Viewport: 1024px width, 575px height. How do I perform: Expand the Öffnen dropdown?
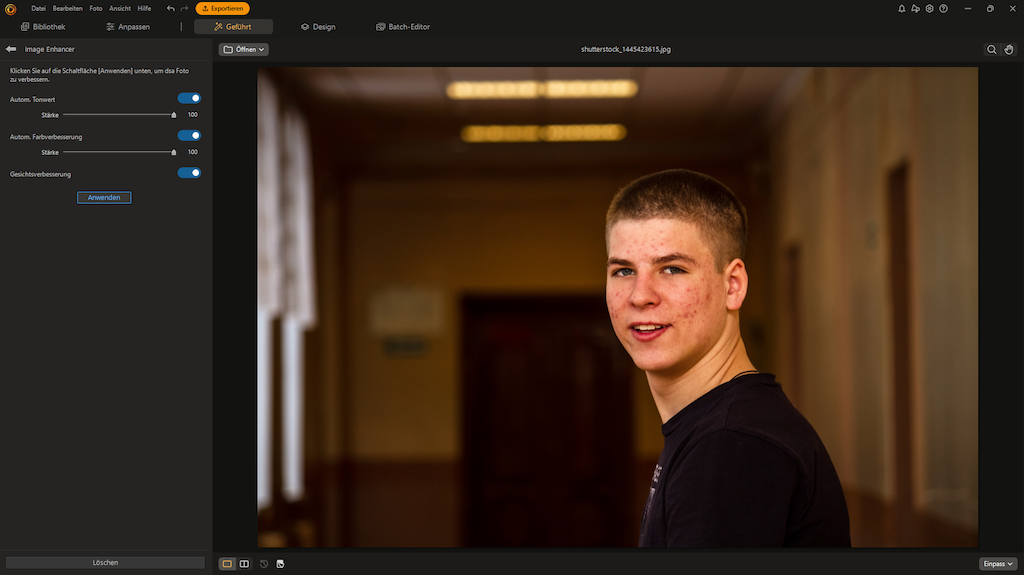pyautogui.click(x=244, y=49)
